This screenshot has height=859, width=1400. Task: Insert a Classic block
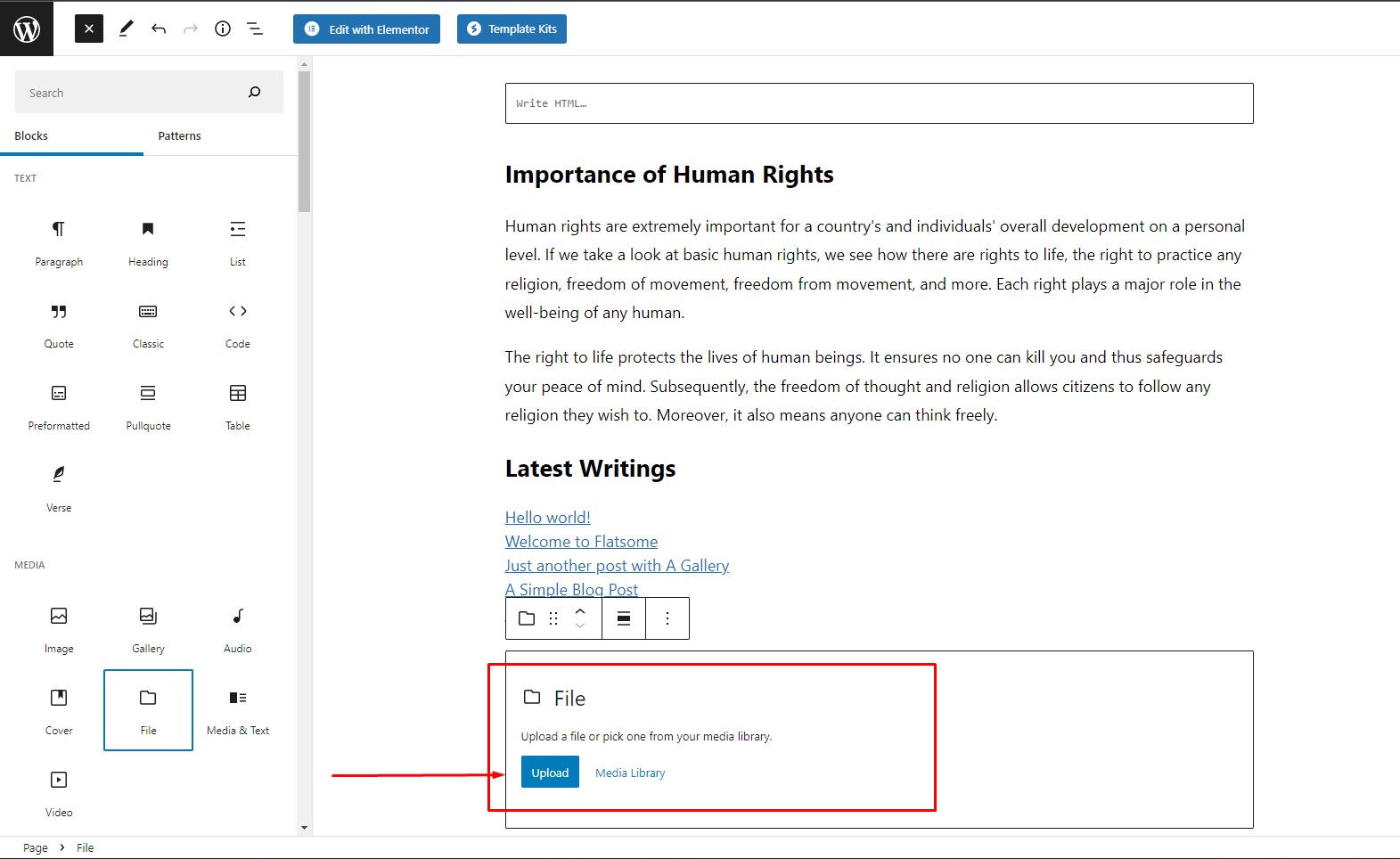coord(148,324)
